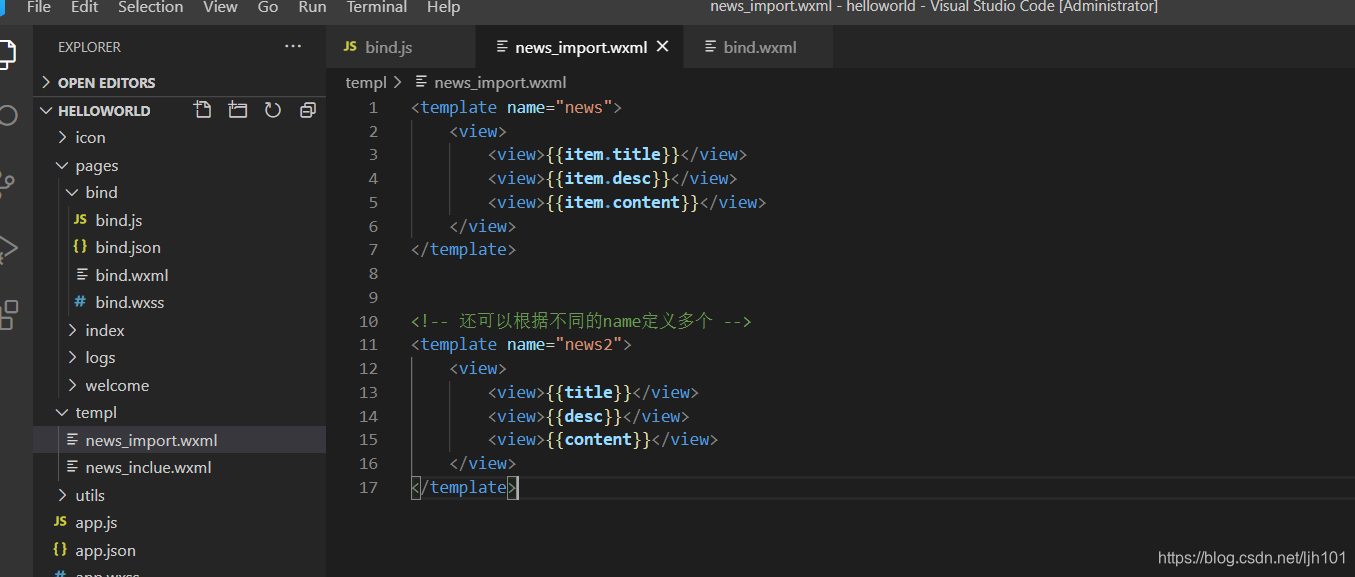
Task: Collapse the templ folder
Action: point(63,412)
